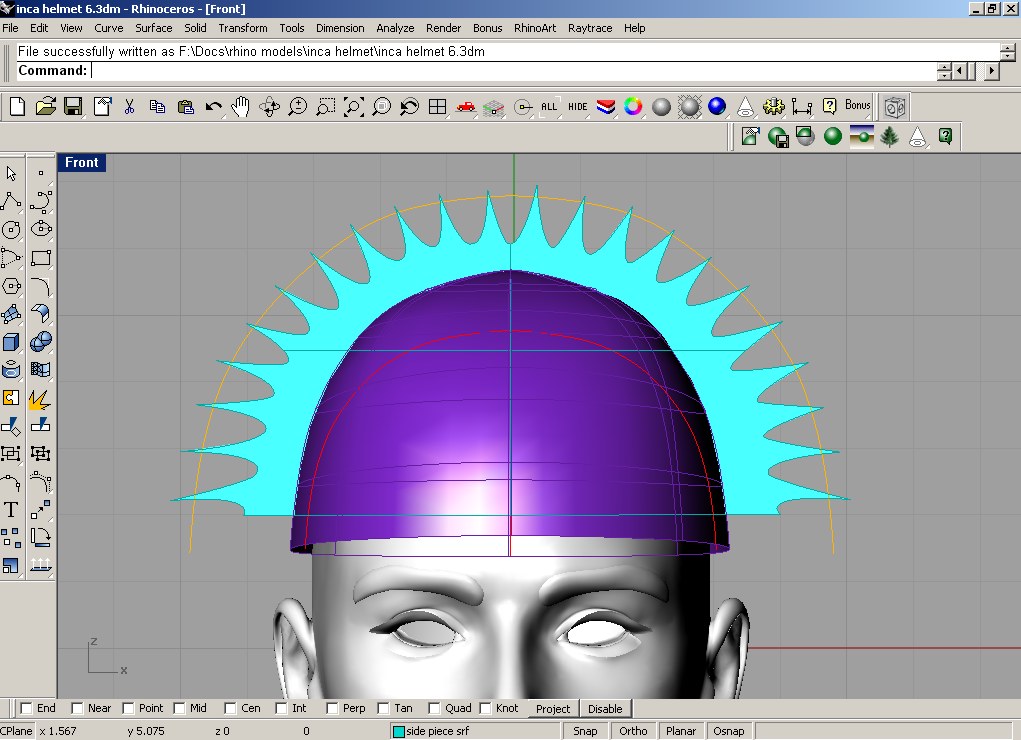Click the Open file folder icon
Image resolution: width=1021 pixels, height=740 pixels.
(45, 106)
